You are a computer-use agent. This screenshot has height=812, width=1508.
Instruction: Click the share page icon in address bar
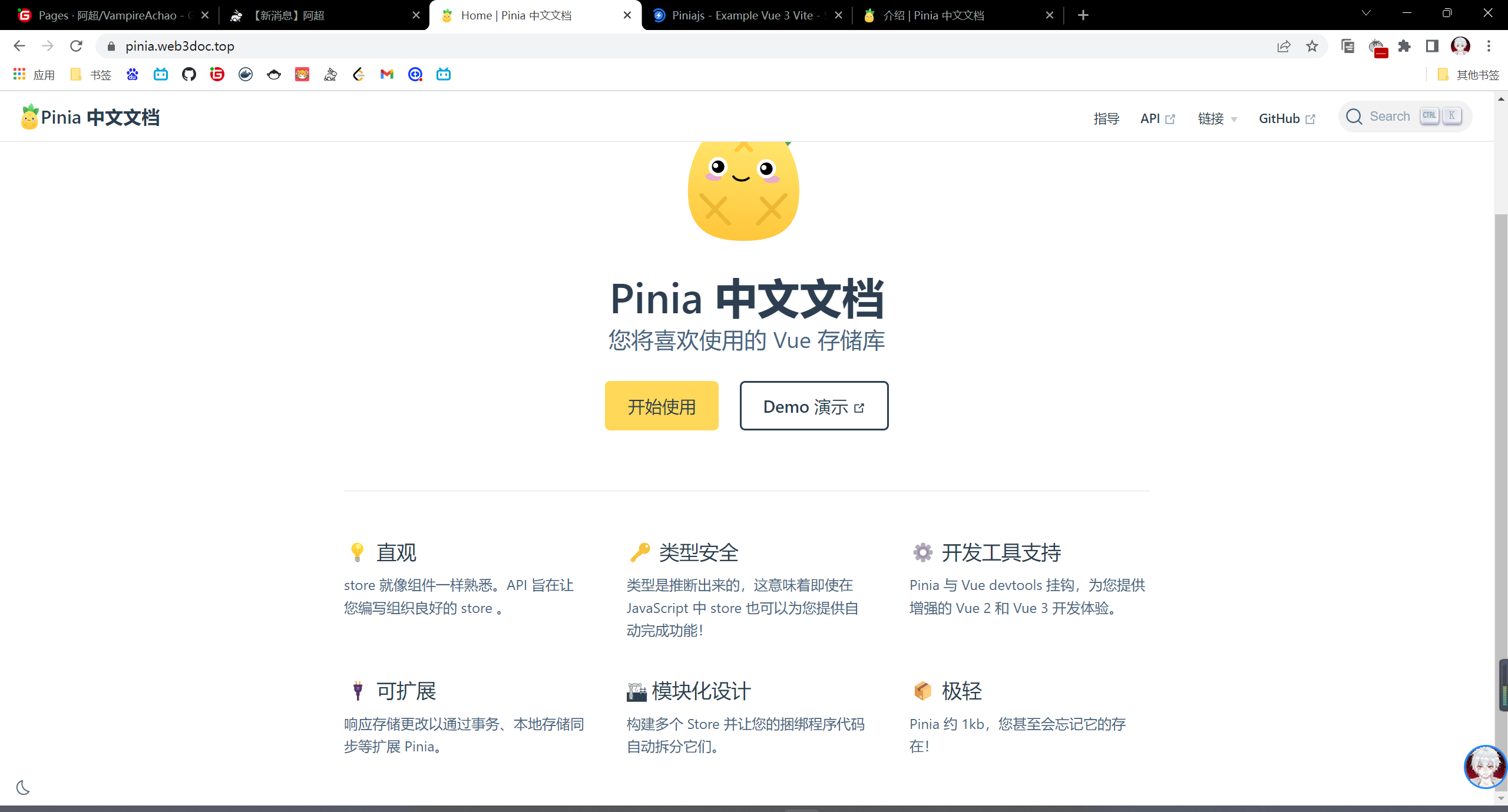(x=1284, y=46)
